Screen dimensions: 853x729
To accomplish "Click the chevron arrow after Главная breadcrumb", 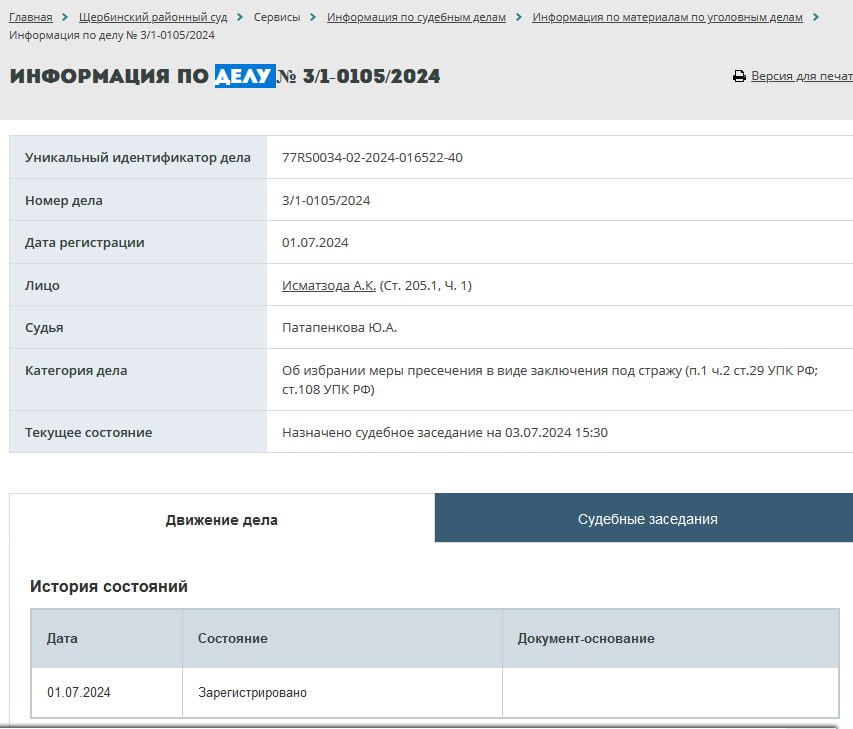I will tap(65, 17).
